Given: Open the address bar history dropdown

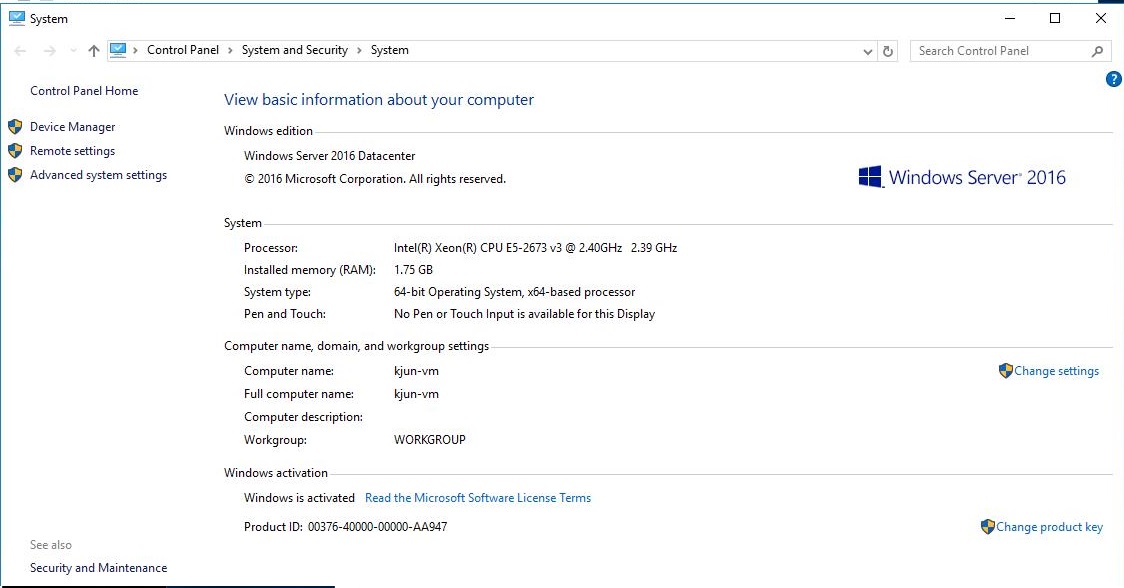Looking at the screenshot, I should click(867, 51).
